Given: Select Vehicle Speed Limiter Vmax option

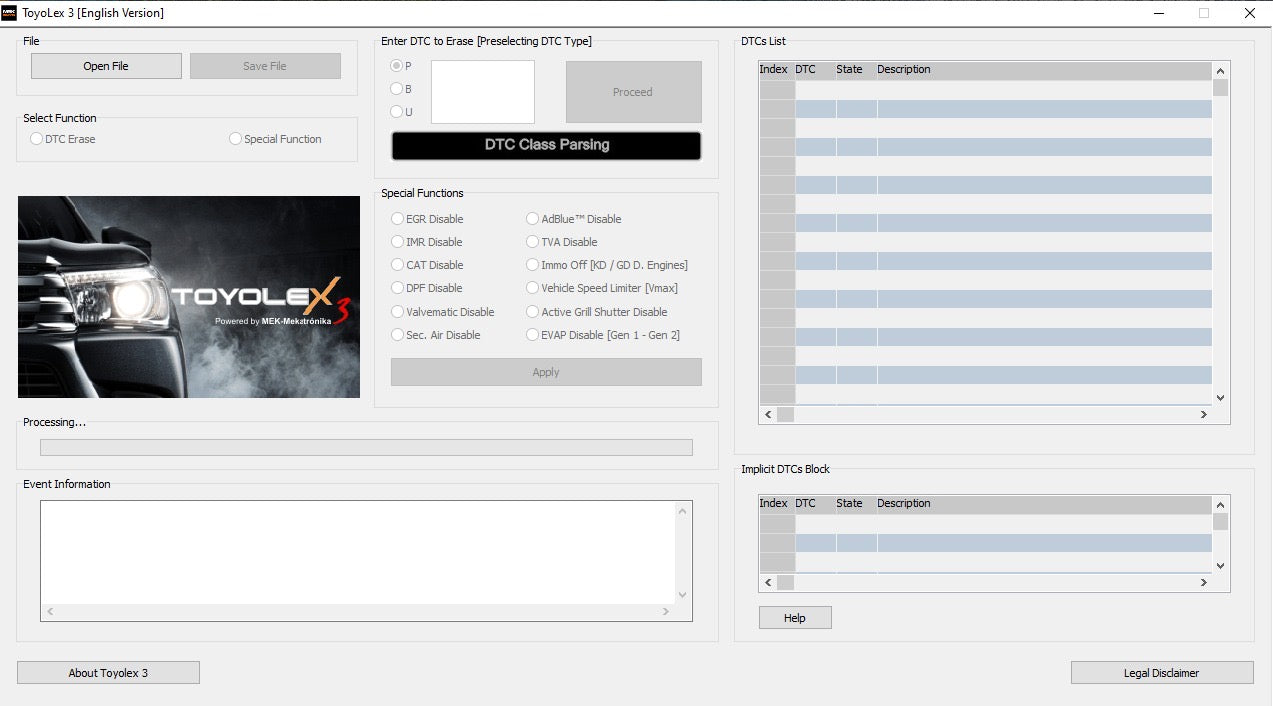Looking at the screenshot, I should coord(602,288).
